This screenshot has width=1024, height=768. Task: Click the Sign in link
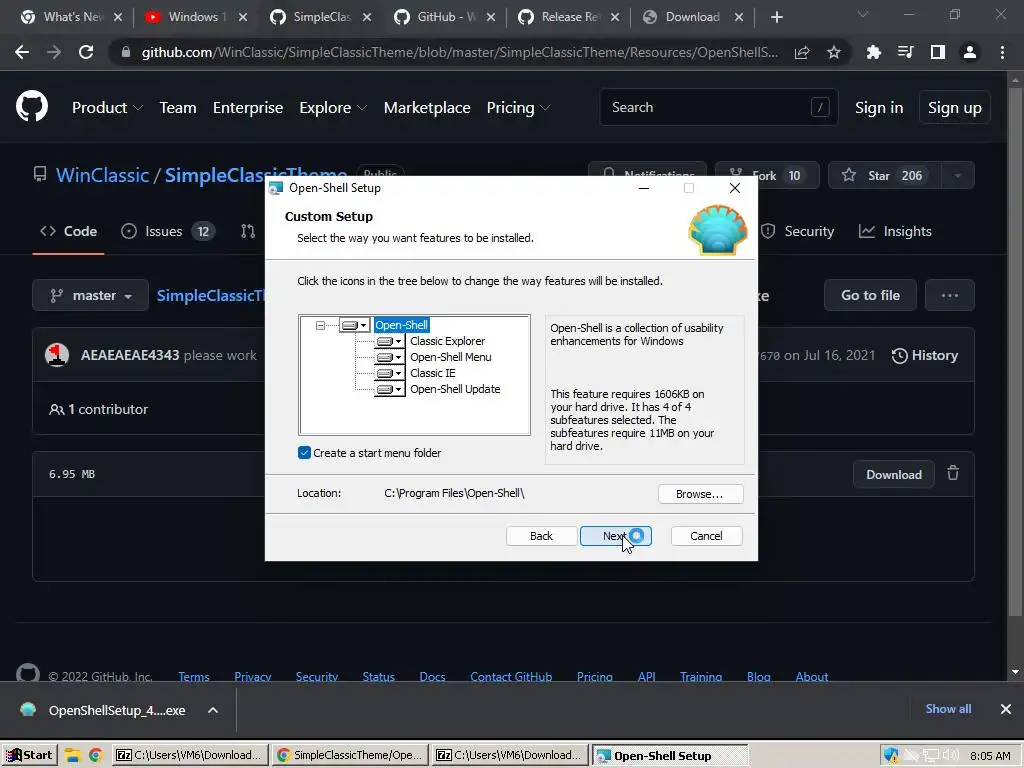point(879,108)
